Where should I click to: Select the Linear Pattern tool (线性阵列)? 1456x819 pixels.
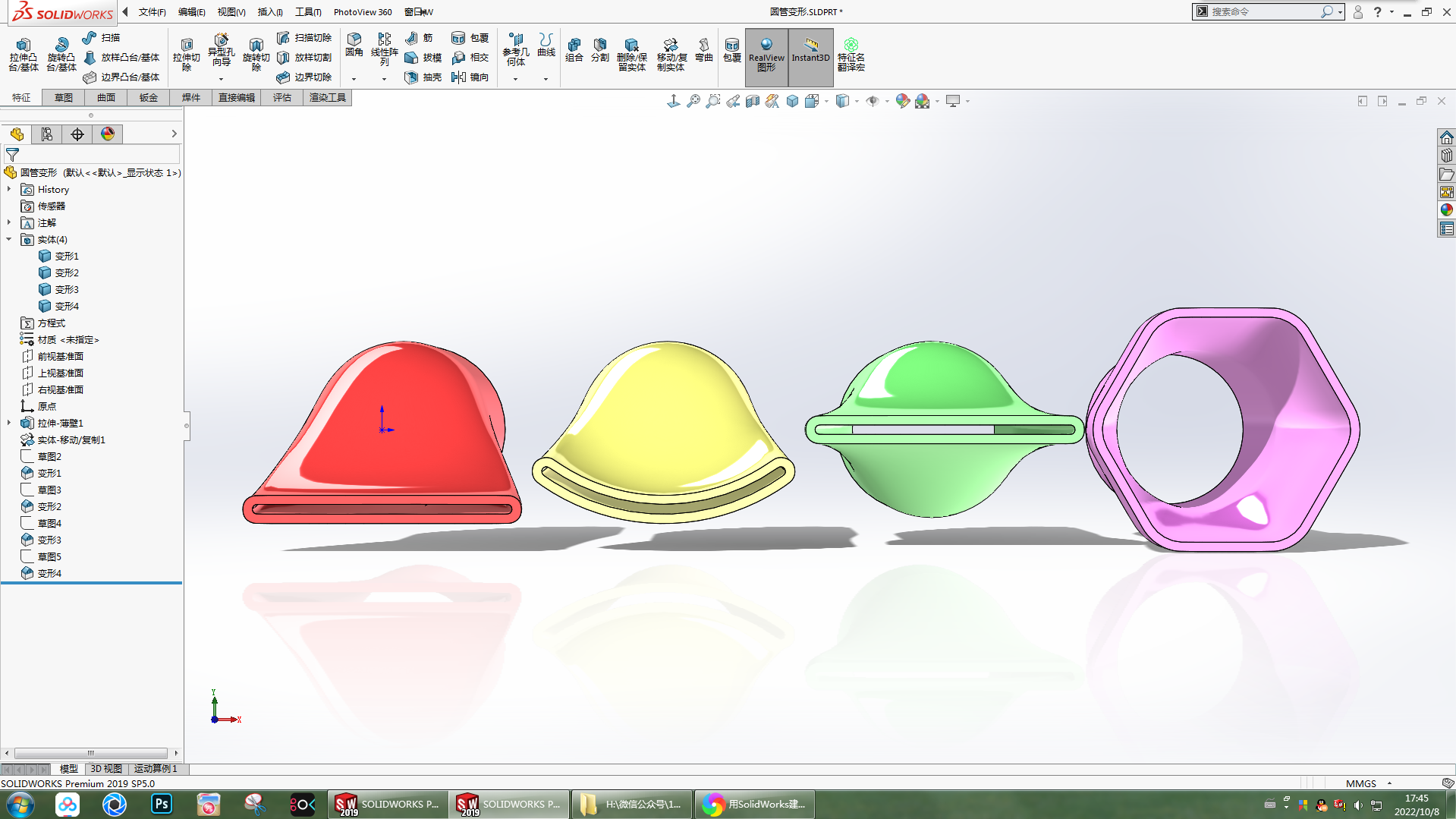point(385,50)
